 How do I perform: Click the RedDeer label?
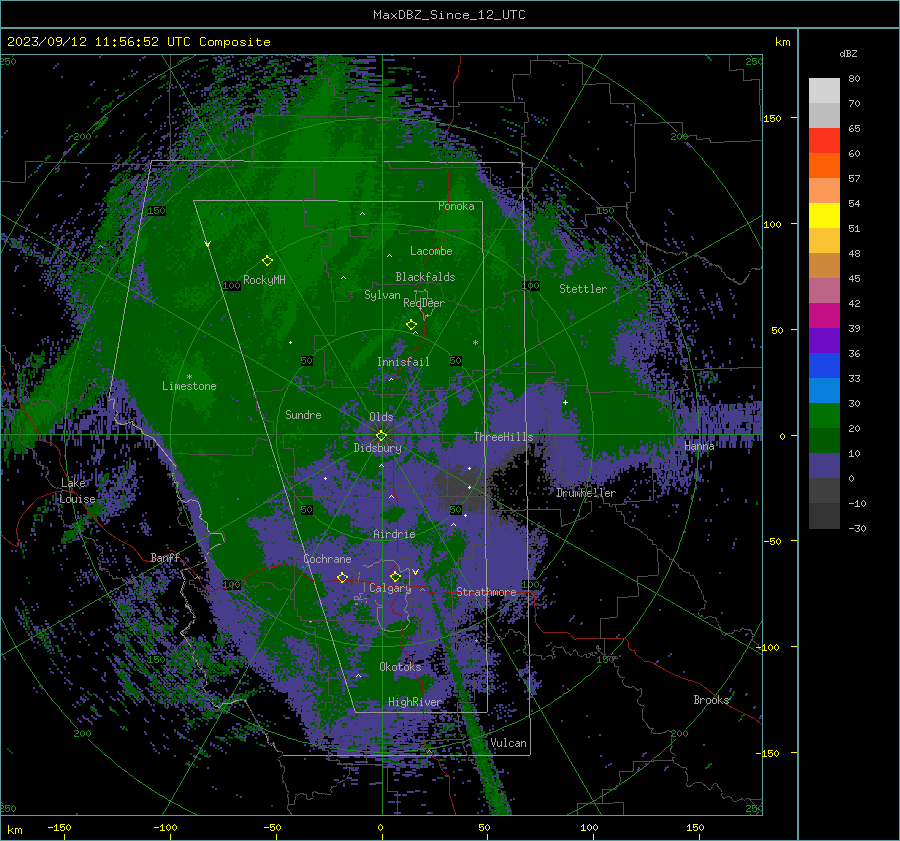tap(424, 303)
